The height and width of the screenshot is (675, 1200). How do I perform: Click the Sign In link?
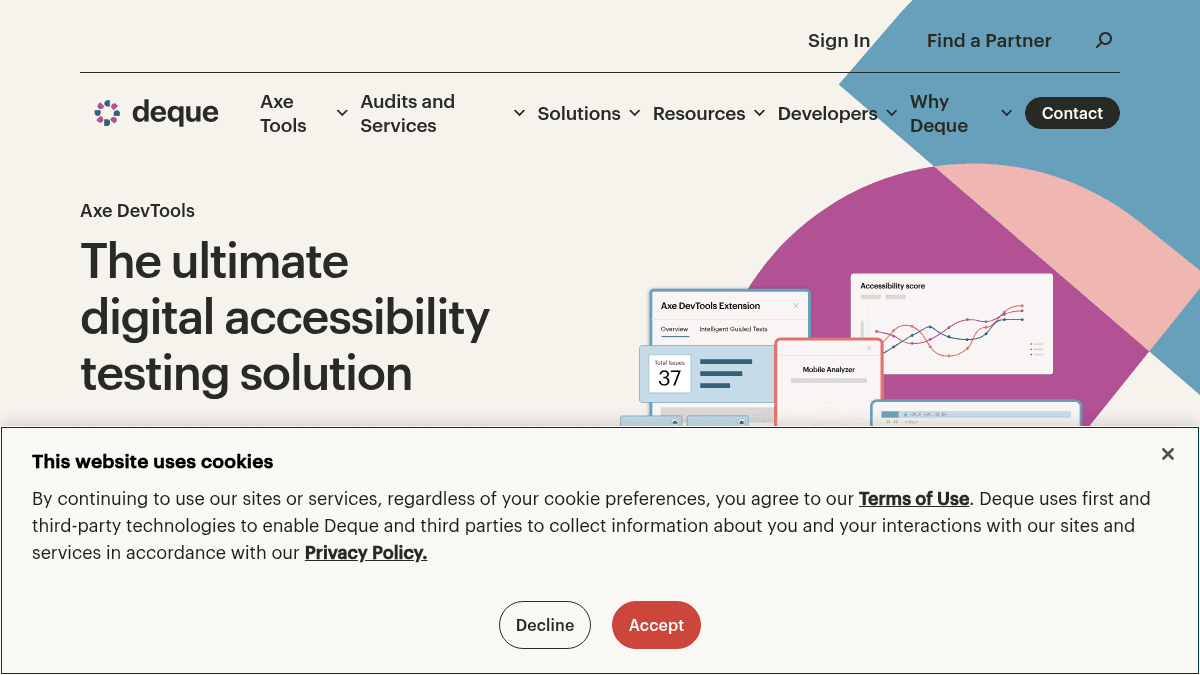[839, 41]
